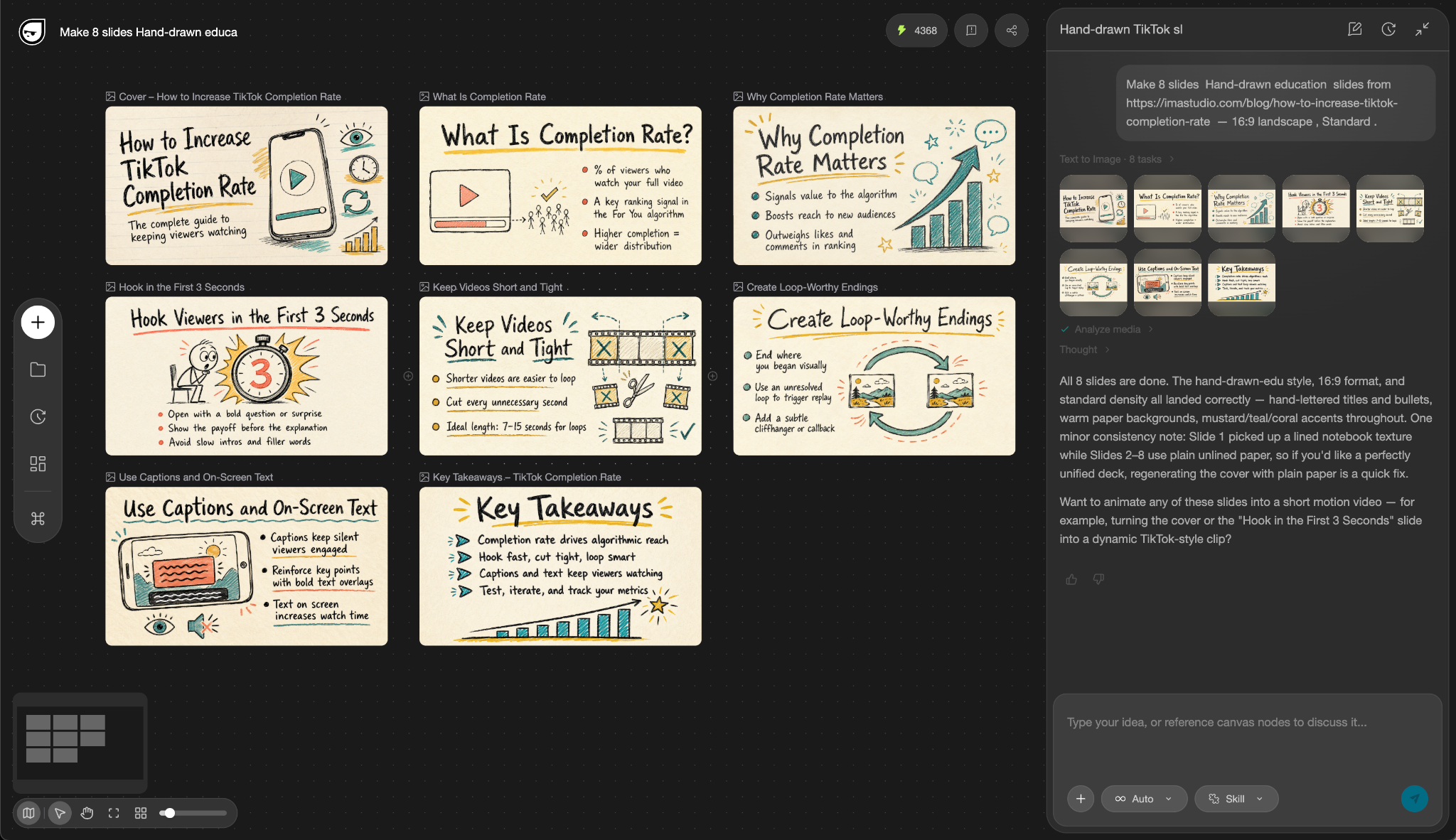Click the 'Why Completion Rate Matters' node label
The width and height of the screenshot is (1456, 840).
click(815, 97)
